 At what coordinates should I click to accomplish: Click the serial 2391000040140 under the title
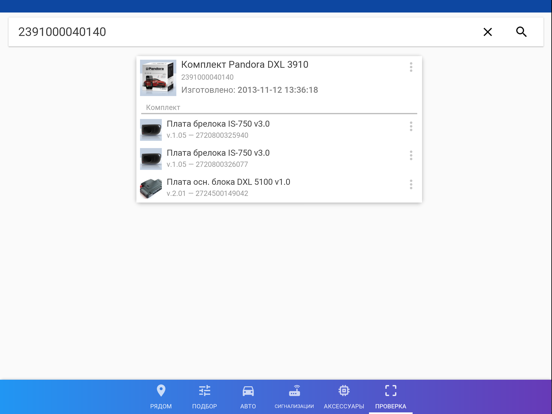207,77
